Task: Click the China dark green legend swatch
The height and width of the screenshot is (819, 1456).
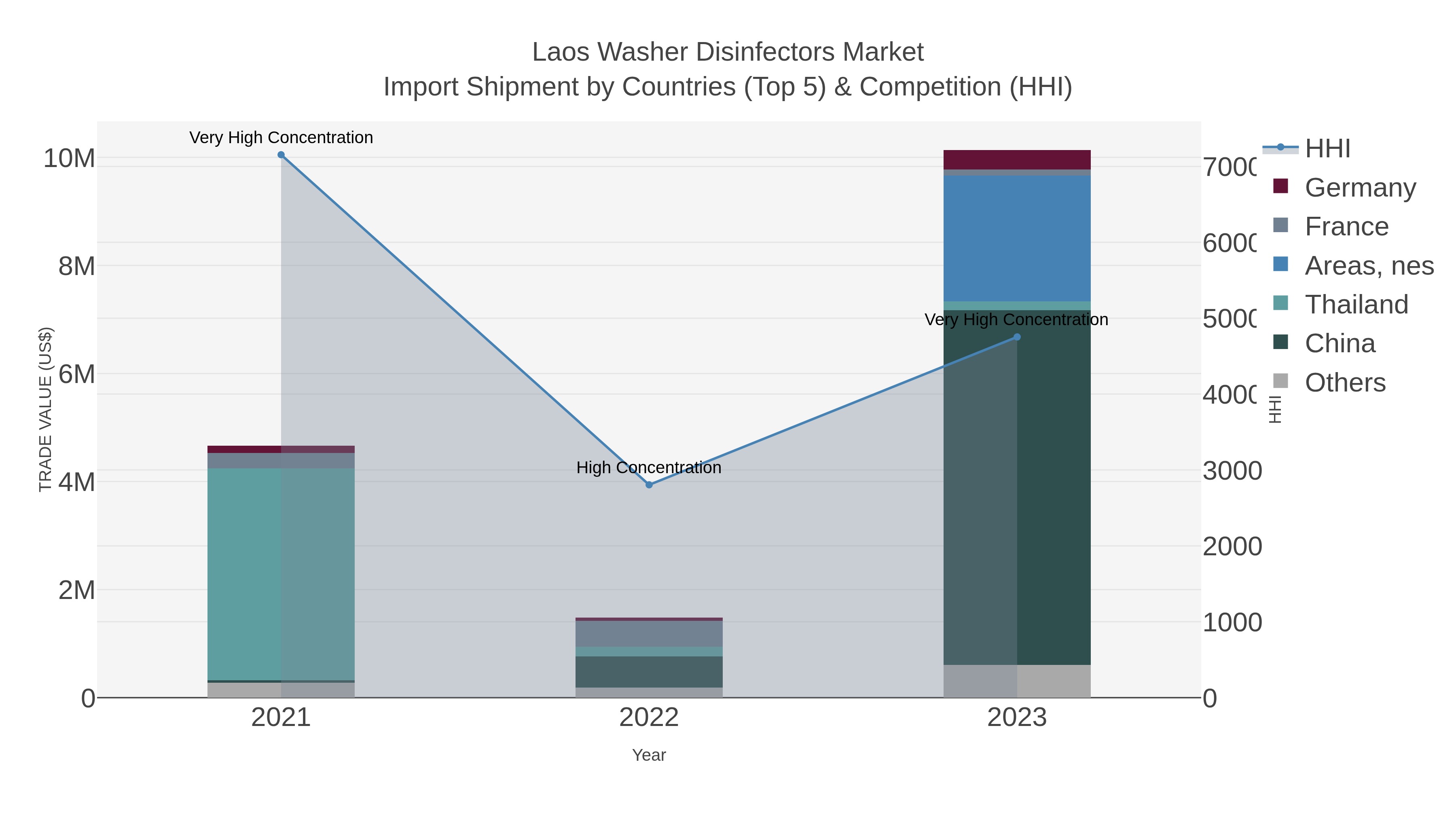Action: 1281,342
